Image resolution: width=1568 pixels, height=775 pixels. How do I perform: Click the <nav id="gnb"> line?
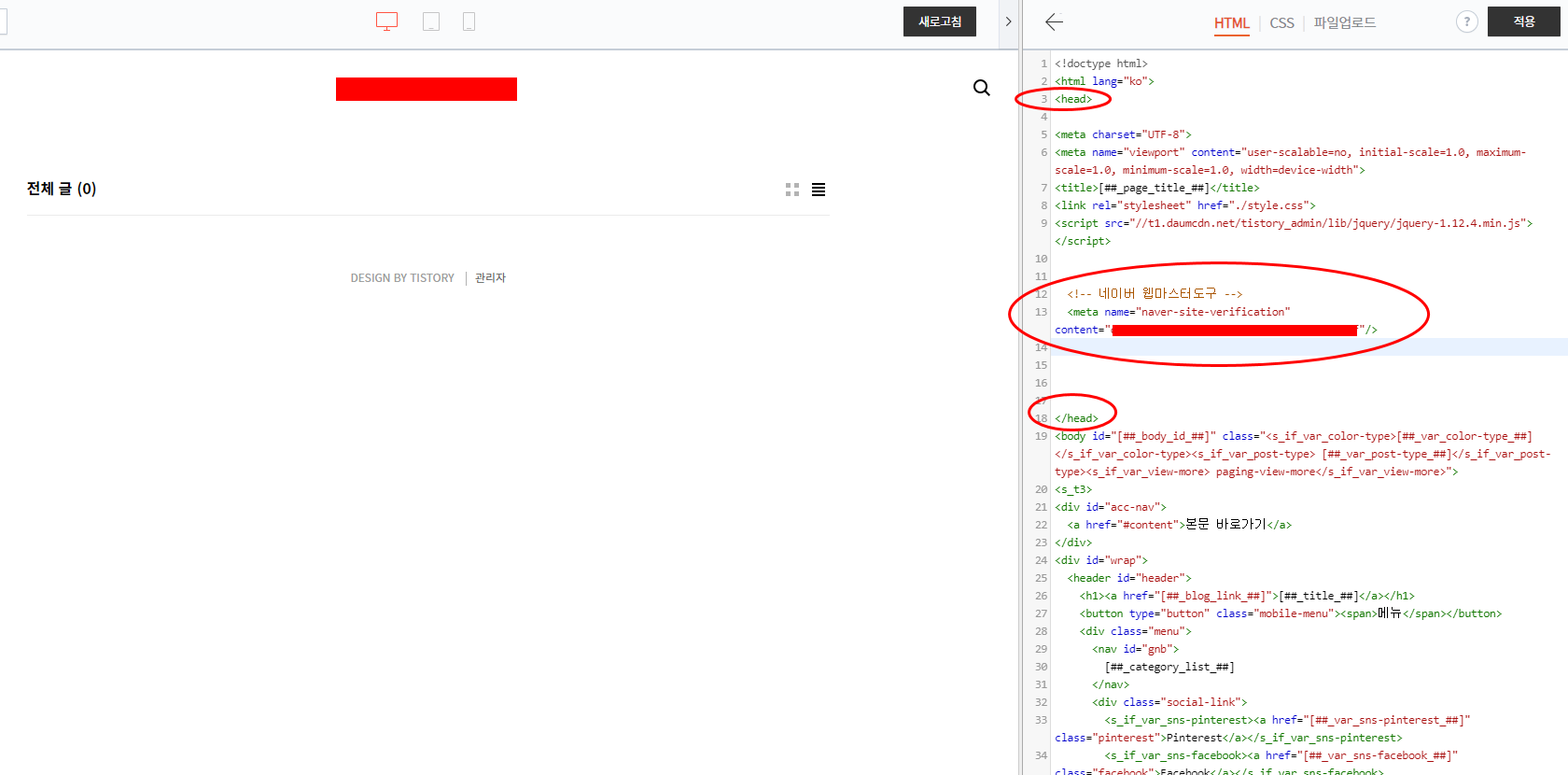pyautogui.click(x=1136, y=649)
